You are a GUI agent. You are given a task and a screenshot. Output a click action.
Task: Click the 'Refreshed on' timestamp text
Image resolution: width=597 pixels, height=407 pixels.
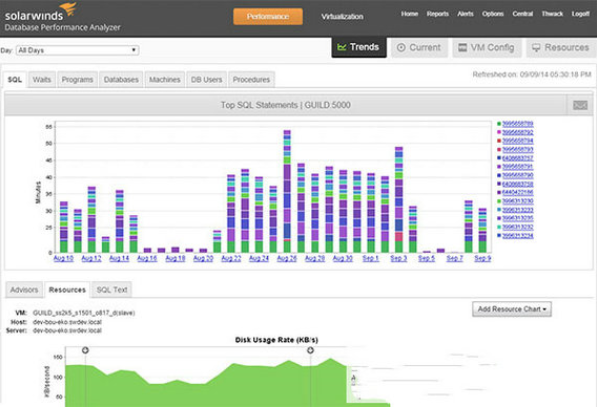coord(532,74)
